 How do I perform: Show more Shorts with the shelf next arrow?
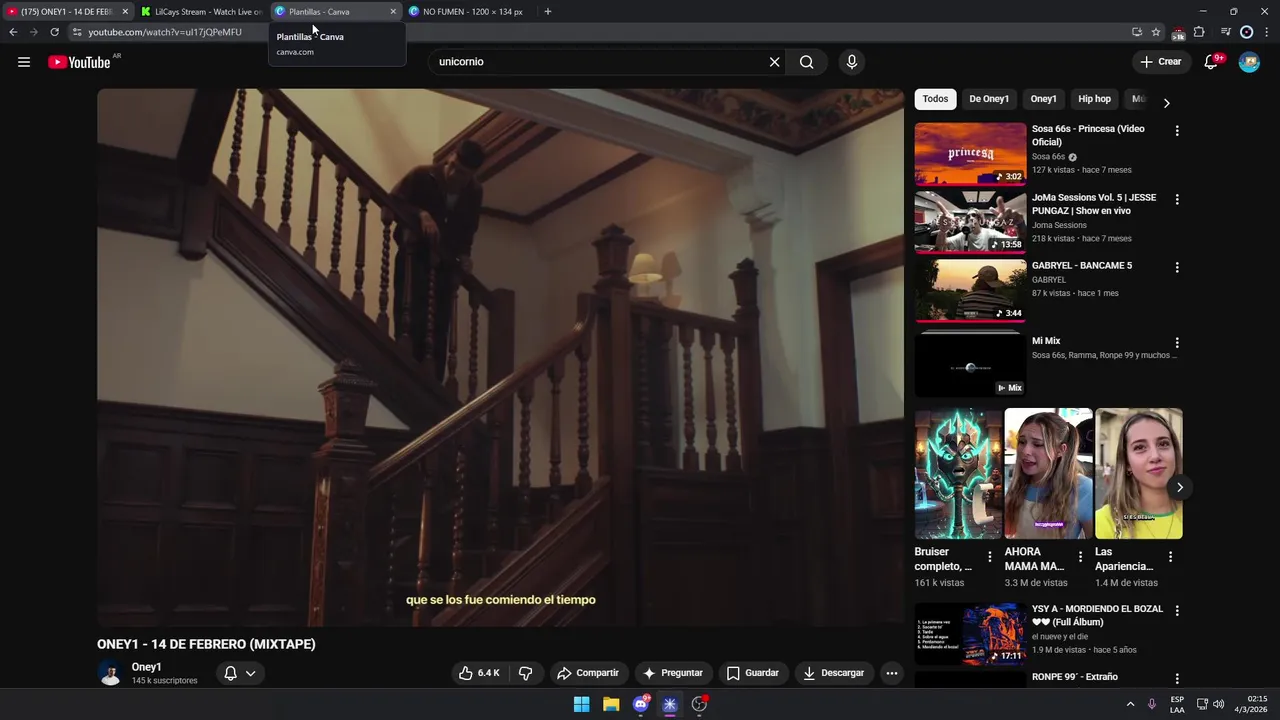(x=1179, y=488)
